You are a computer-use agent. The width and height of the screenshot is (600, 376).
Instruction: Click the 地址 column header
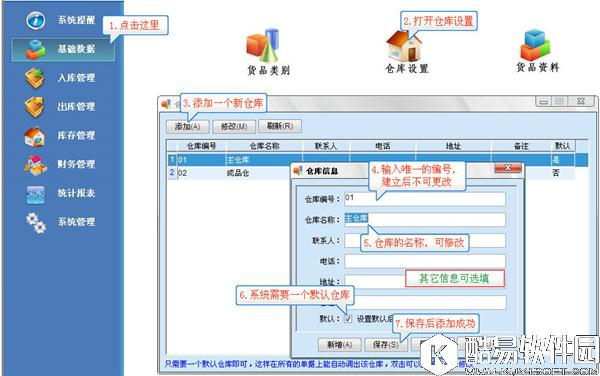tap(453, 146)
